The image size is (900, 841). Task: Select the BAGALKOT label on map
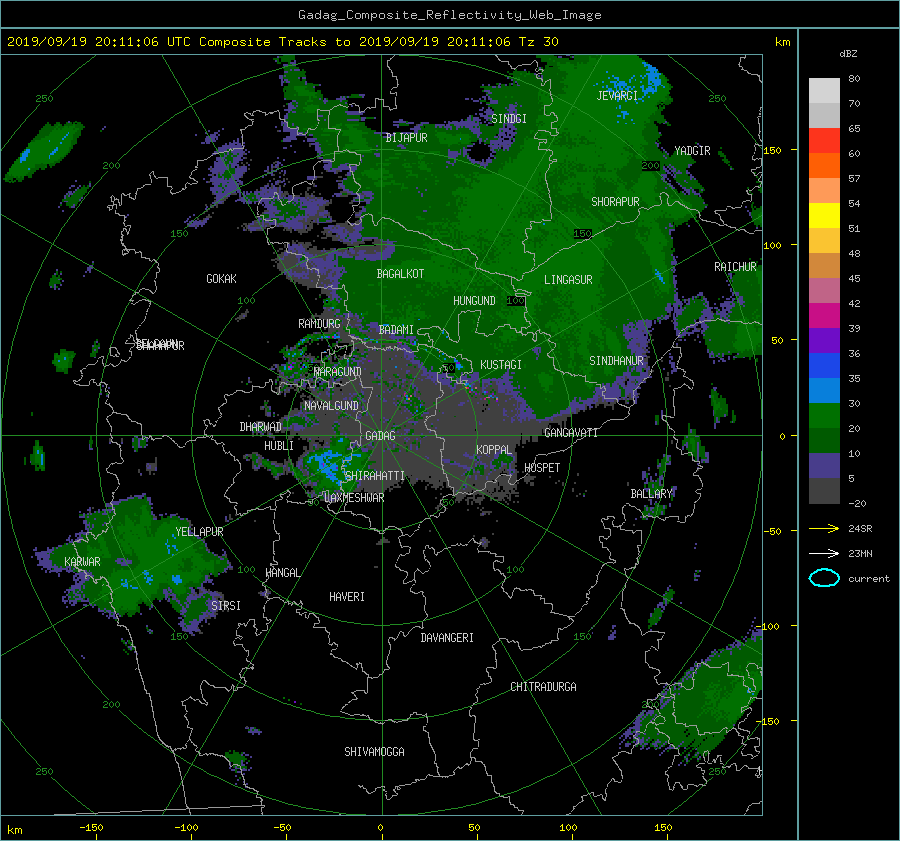pyautogui.click(x=400, y=274)
